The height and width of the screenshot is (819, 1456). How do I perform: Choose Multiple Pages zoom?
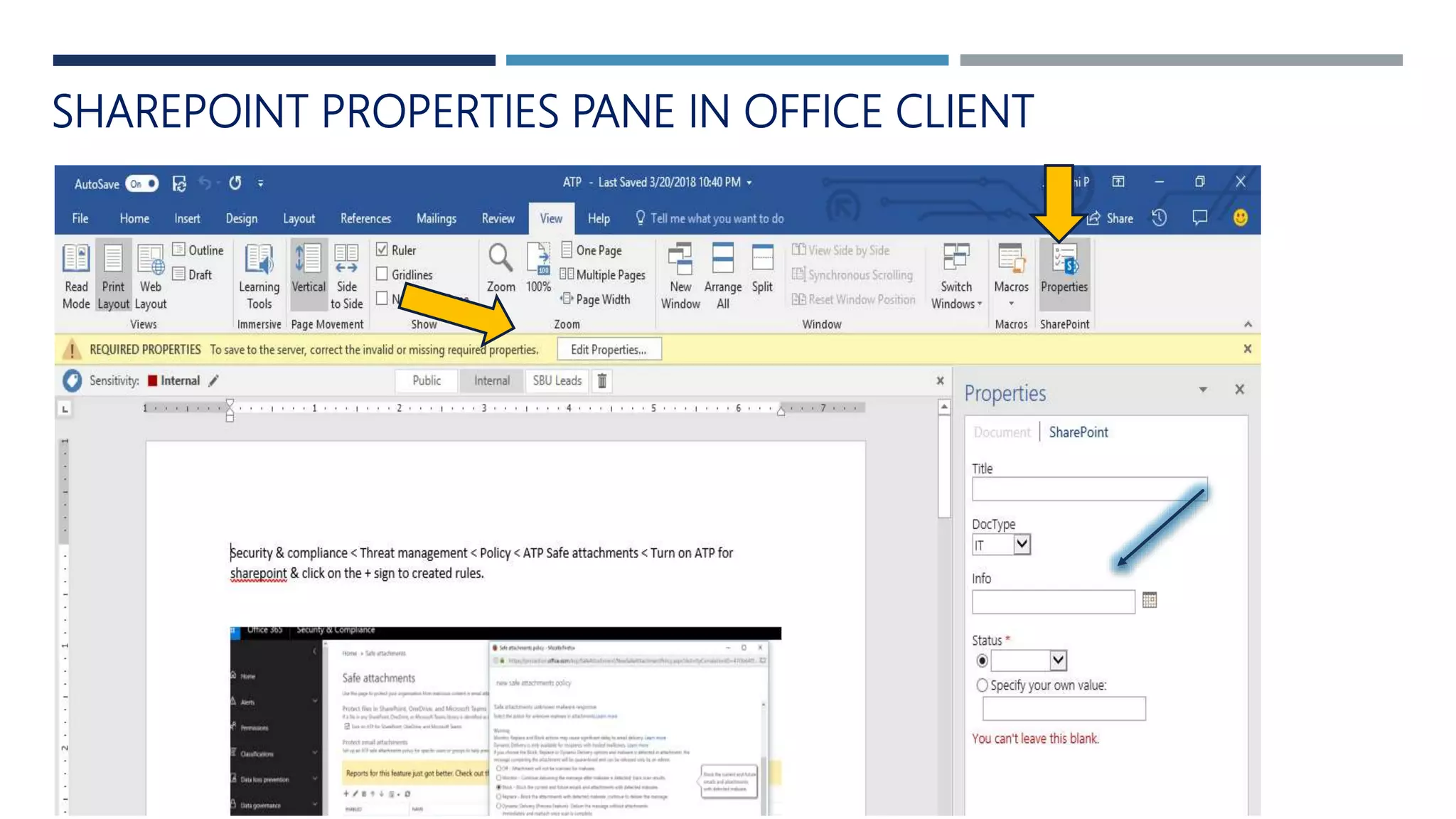603,274
